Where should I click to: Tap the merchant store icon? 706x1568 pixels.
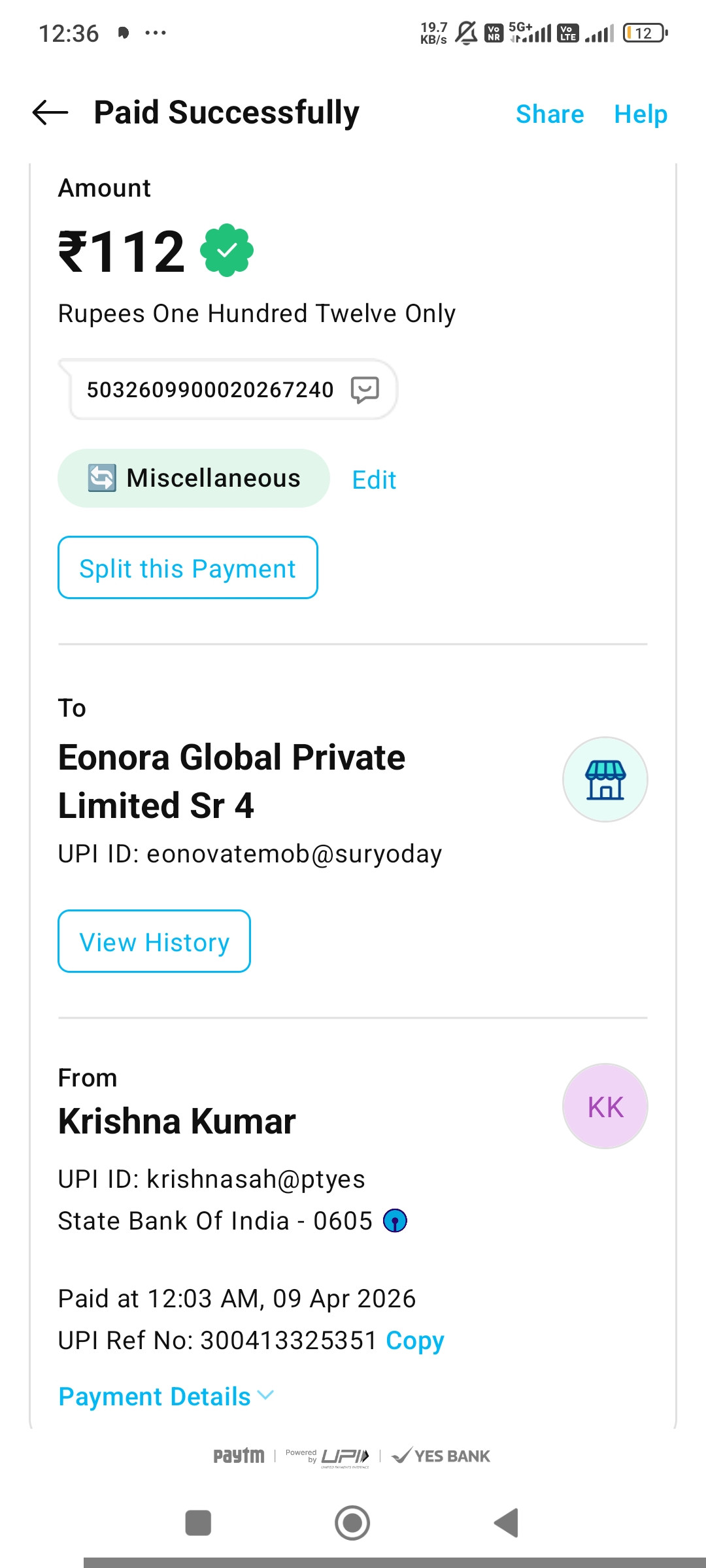pyautogui.click(x=605, y=779)
